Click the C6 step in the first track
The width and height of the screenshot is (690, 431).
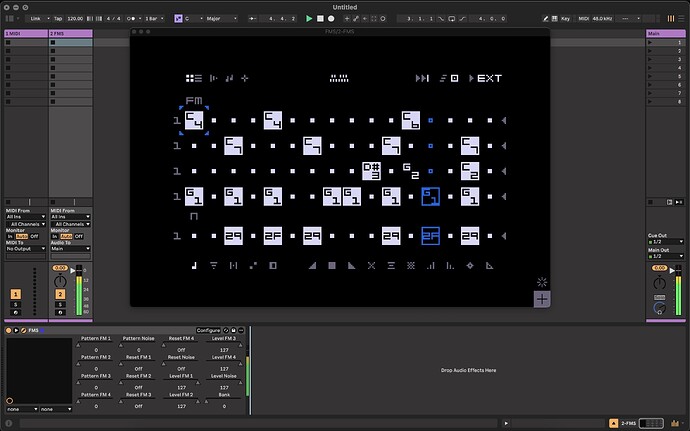[411, 120]
